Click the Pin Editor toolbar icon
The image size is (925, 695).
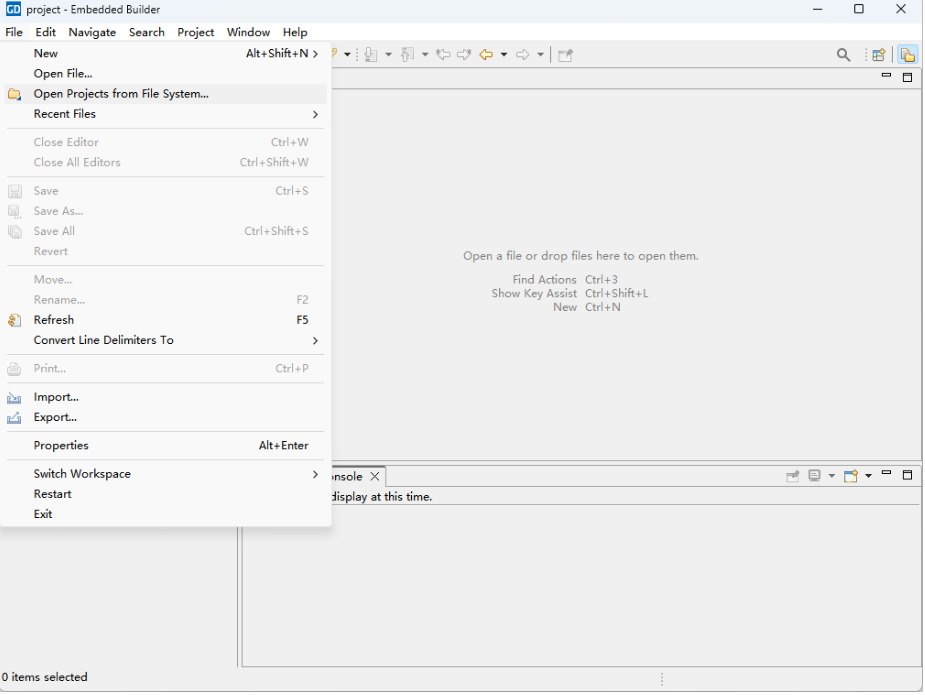coord(565,55)
